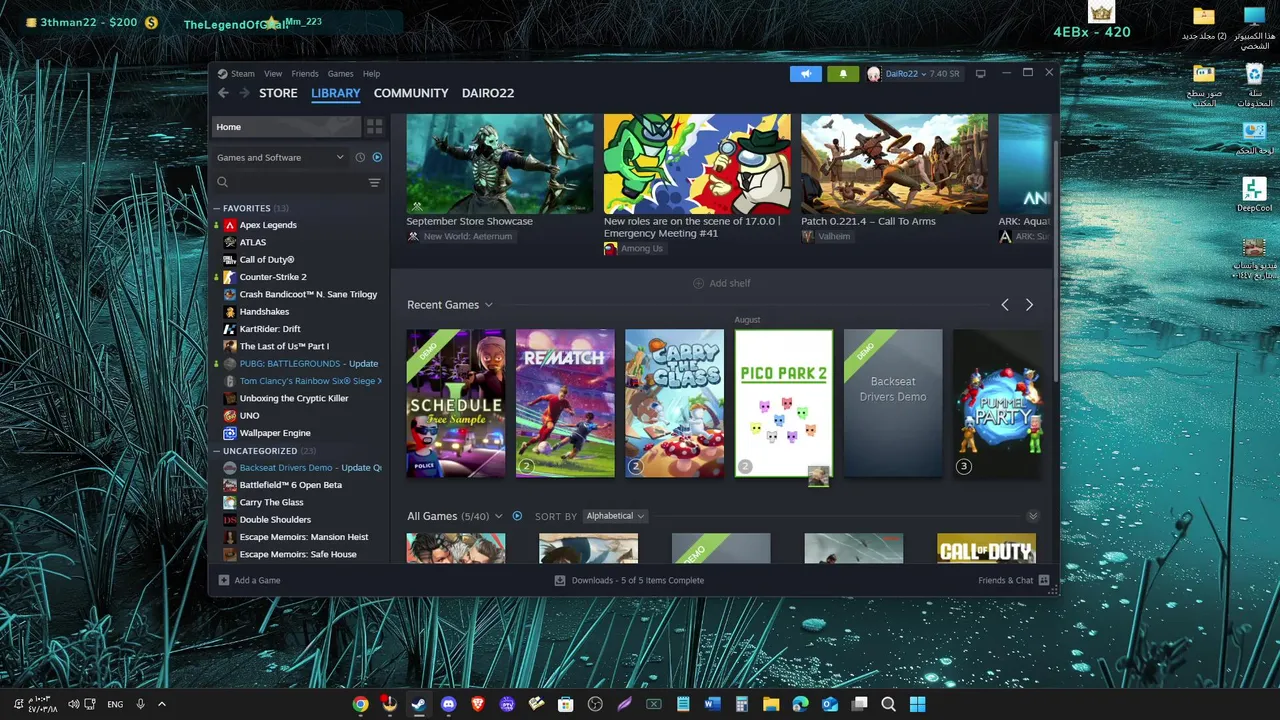Toggle the taskbar microphone icon
Screen dimensions: 1280x720
[x=140, y=704]
